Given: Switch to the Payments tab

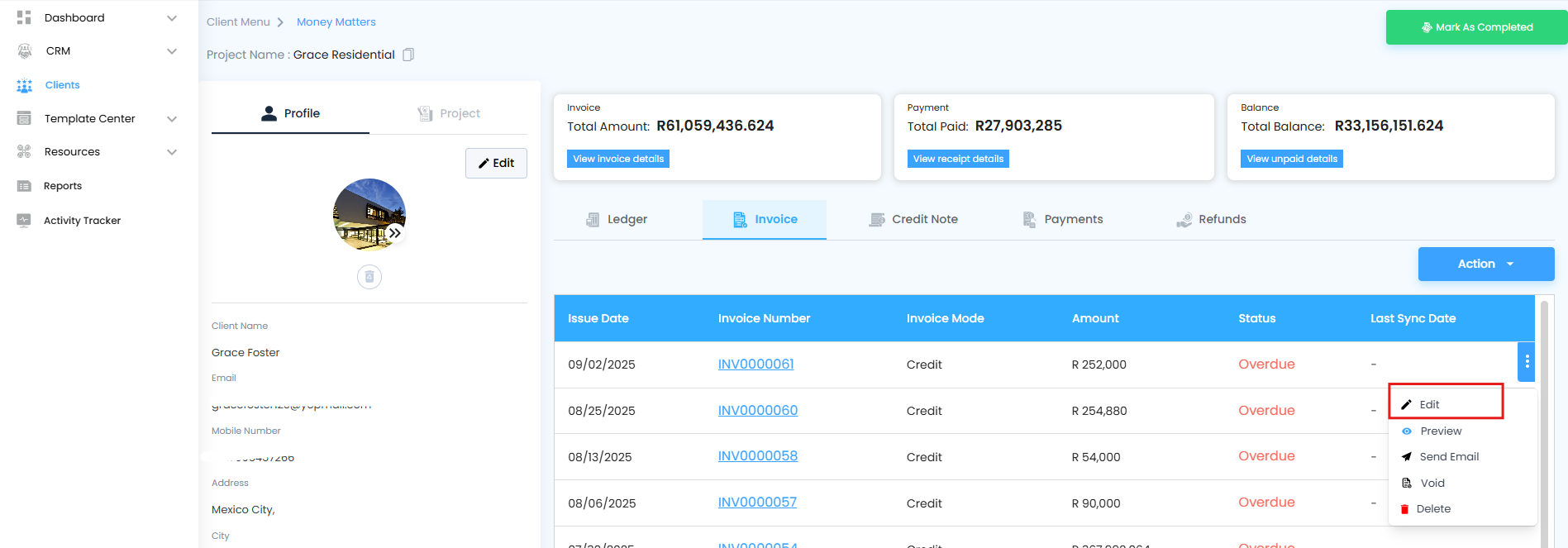Looking at the screenshot, I should 1063,219.
